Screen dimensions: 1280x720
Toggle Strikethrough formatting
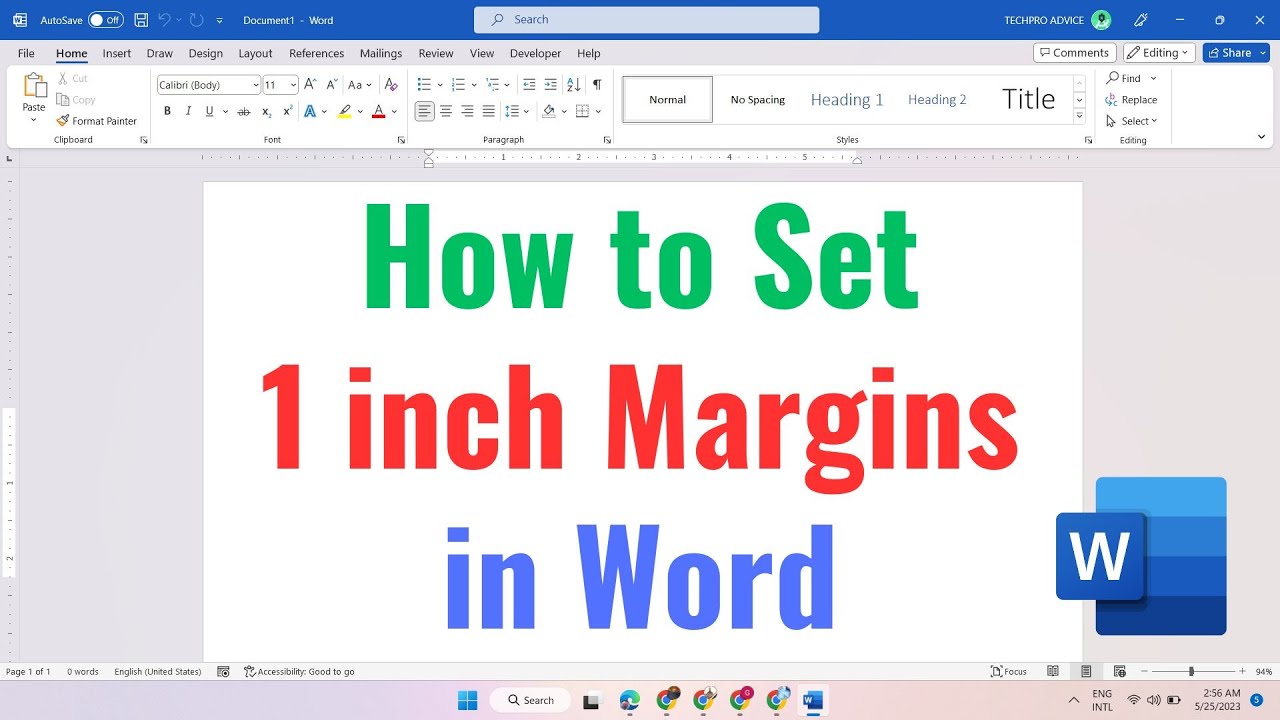[243, 111]
